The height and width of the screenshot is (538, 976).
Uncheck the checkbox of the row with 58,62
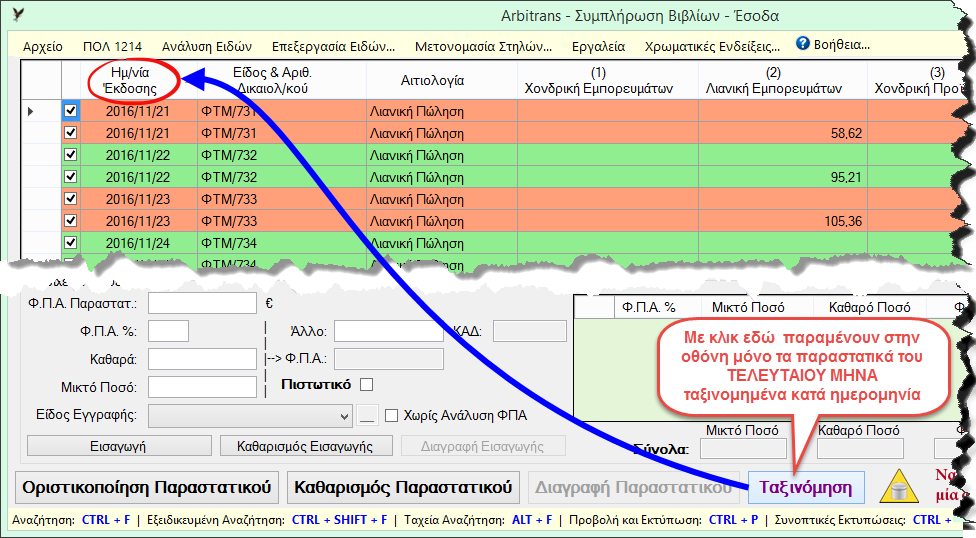(70, 133)
